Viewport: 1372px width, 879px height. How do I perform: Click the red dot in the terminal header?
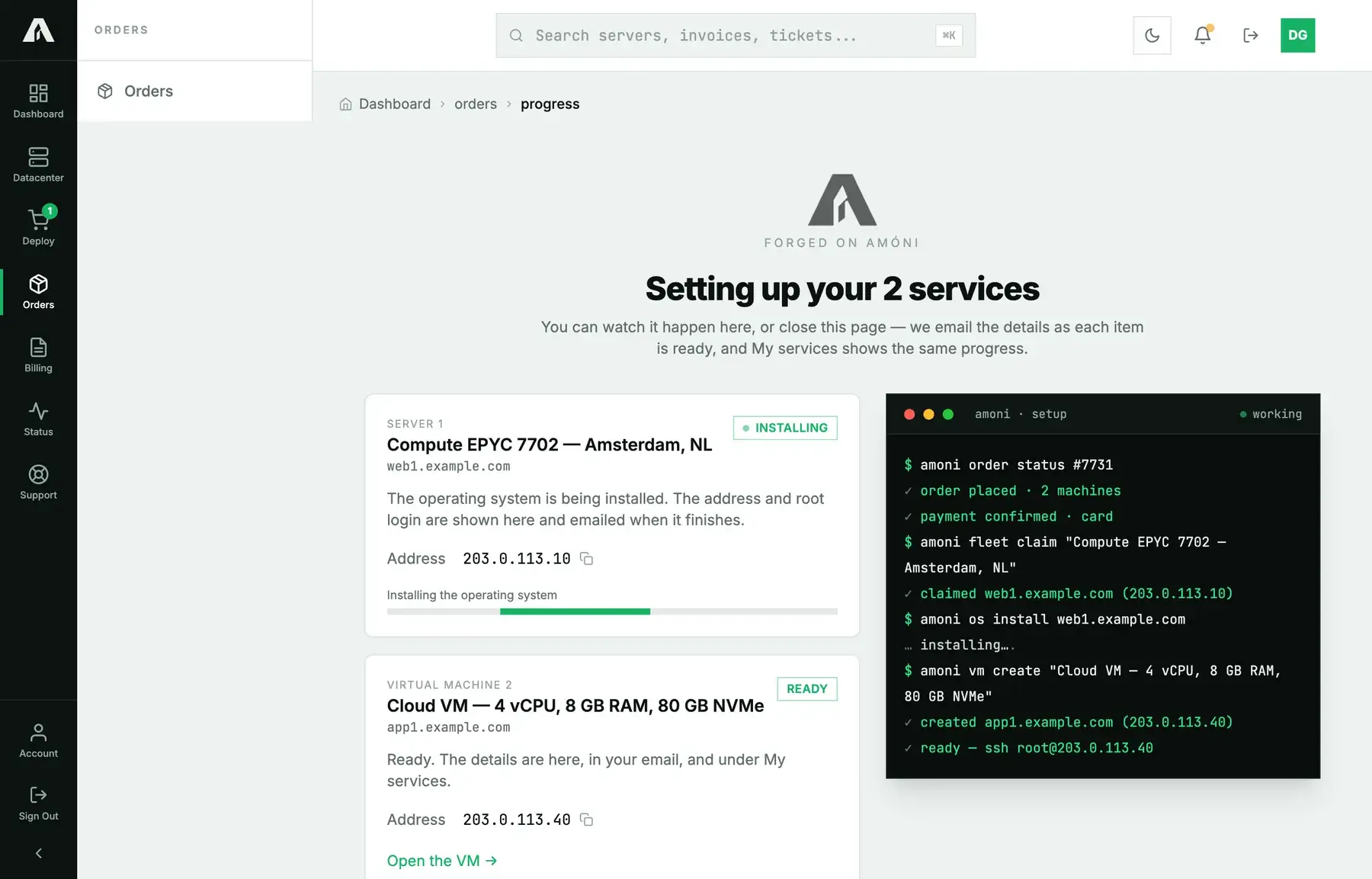[909, 414]
